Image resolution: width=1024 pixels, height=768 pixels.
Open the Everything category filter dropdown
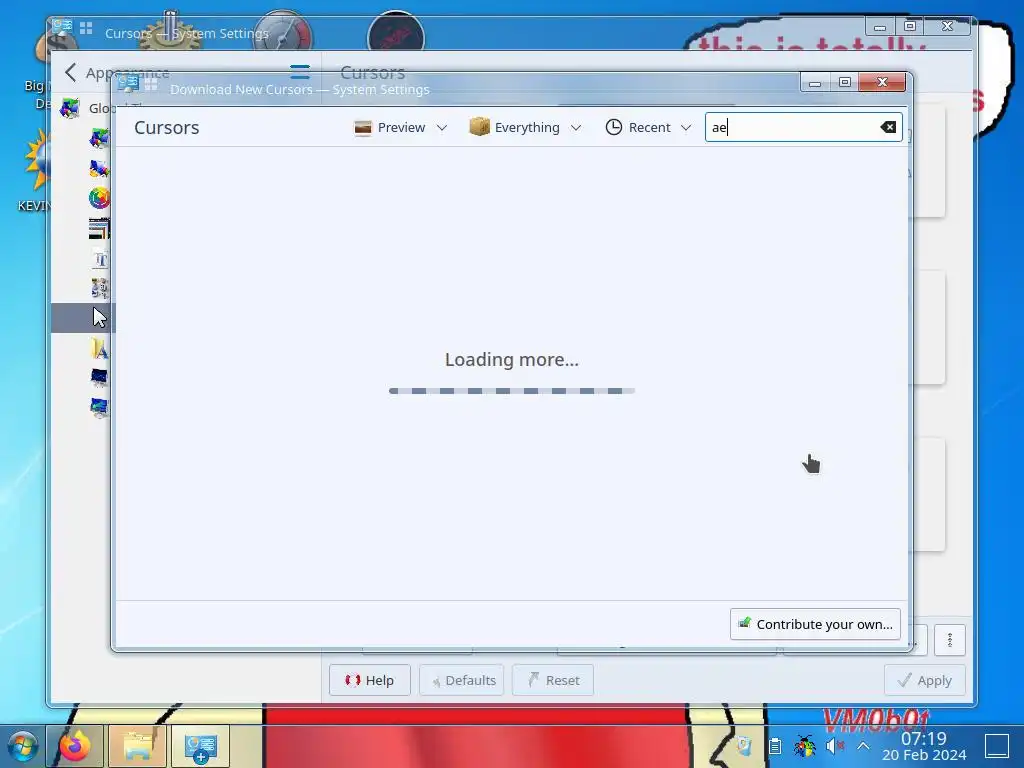(525, 127)
